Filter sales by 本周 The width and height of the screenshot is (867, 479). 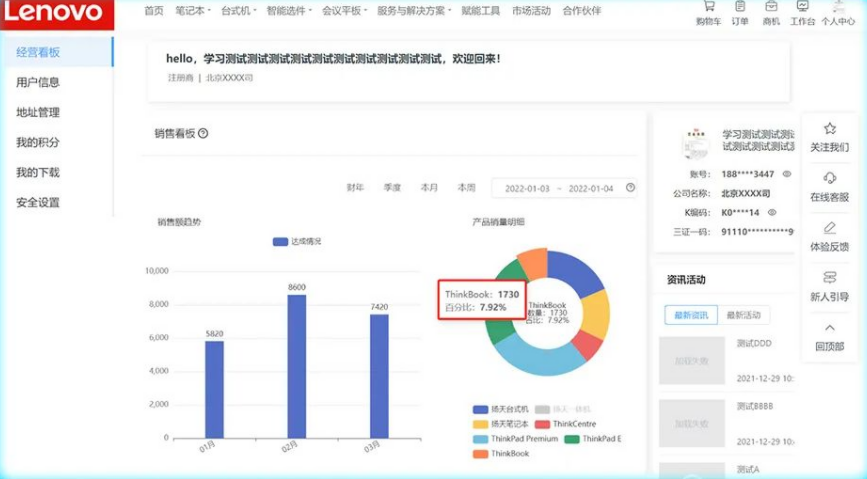[466, 188]
